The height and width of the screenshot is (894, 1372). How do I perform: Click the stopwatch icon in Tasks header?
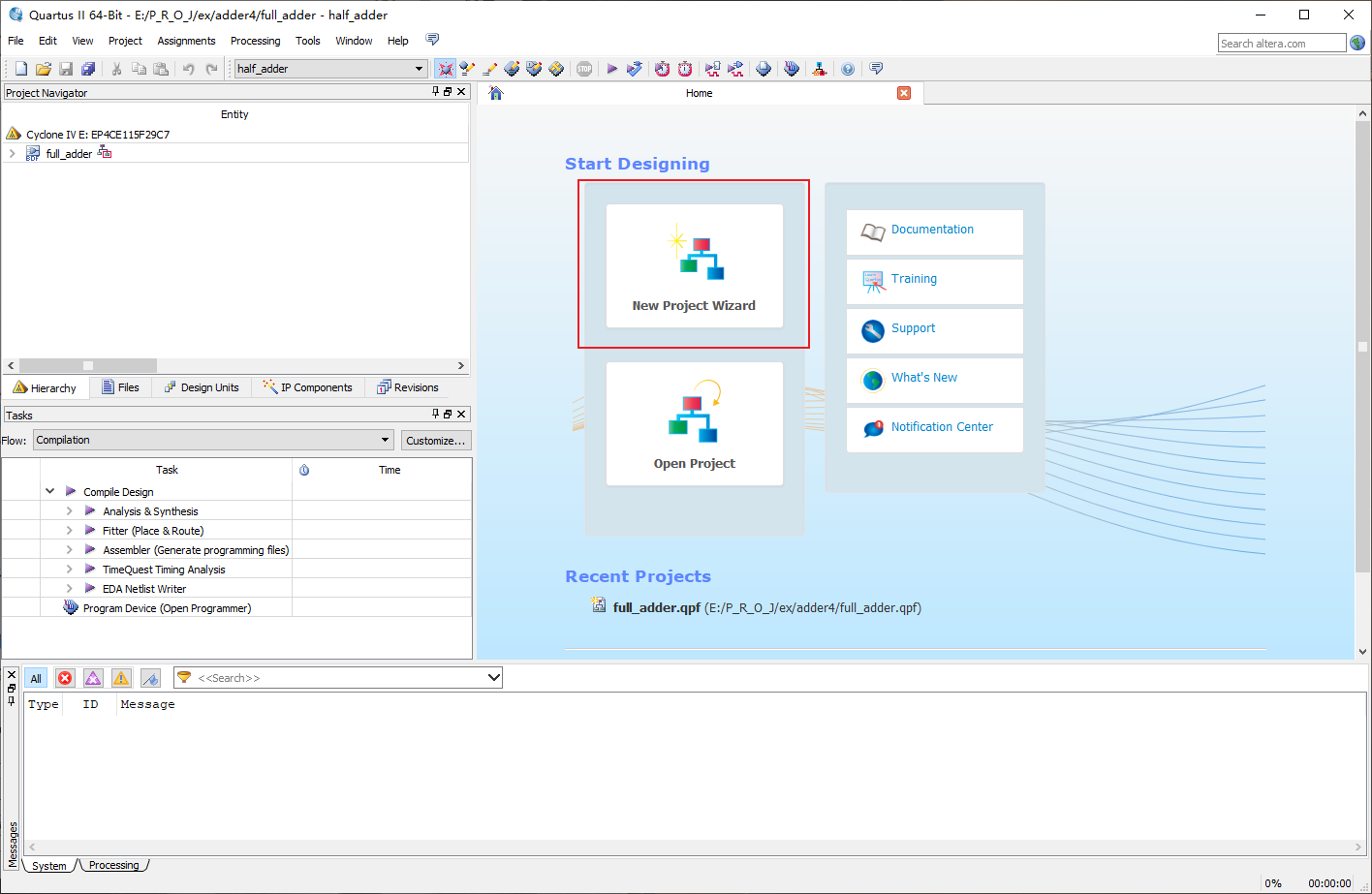[304, 470]
